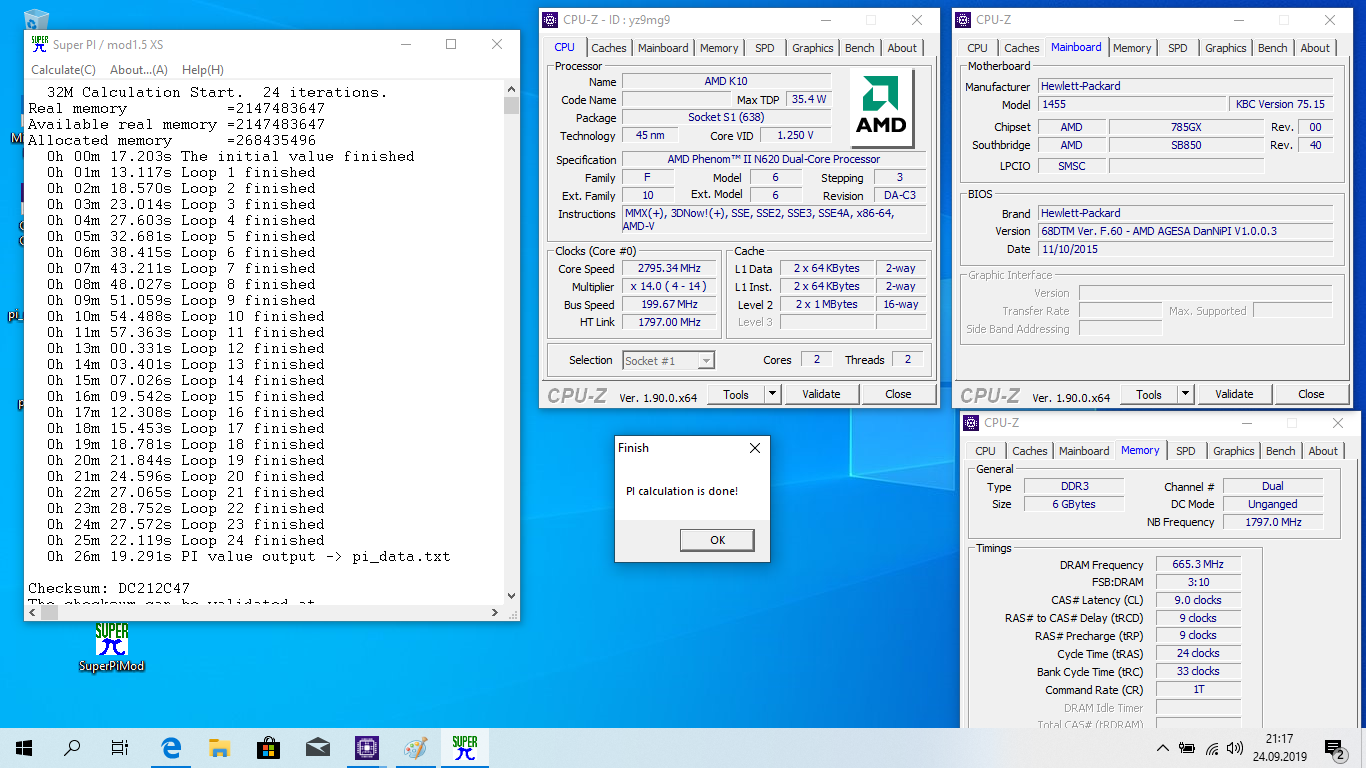Image resolution: width=1366 pixels, height=768 pixels.
Task: Click the Loop 24 finished line
Action: pos(185,540)
